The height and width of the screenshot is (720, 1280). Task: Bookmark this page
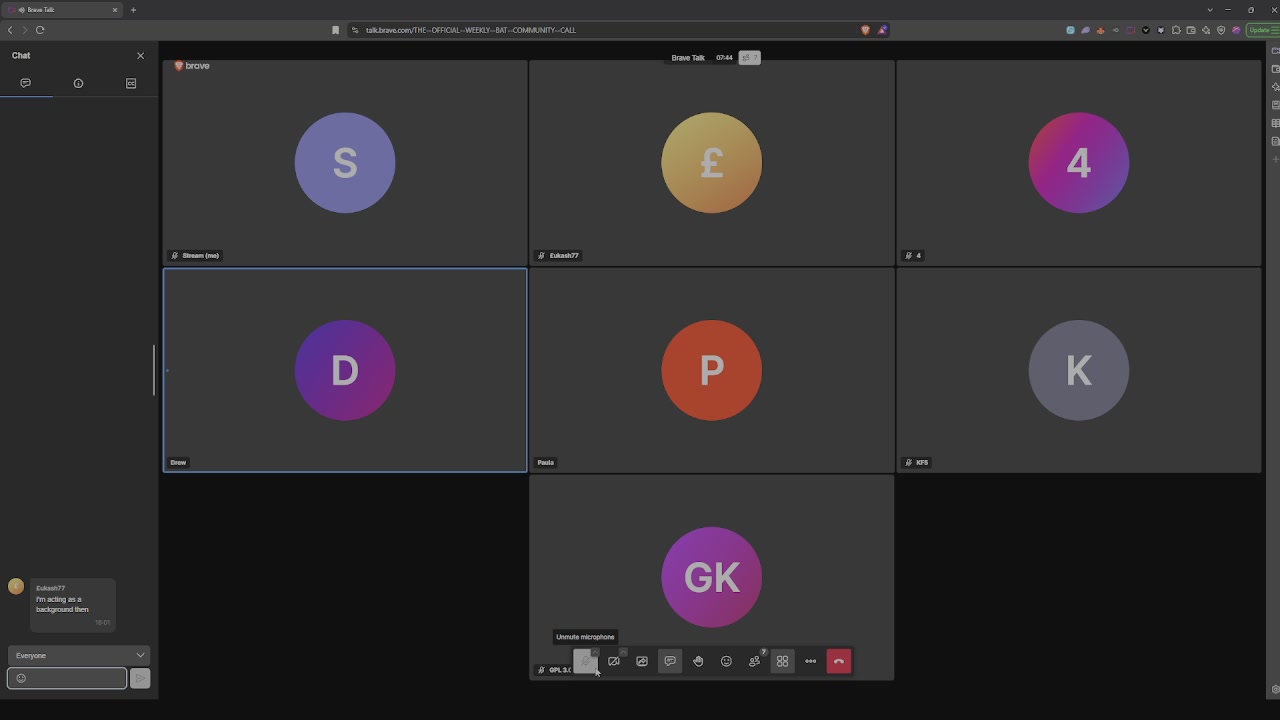[336, 30]
